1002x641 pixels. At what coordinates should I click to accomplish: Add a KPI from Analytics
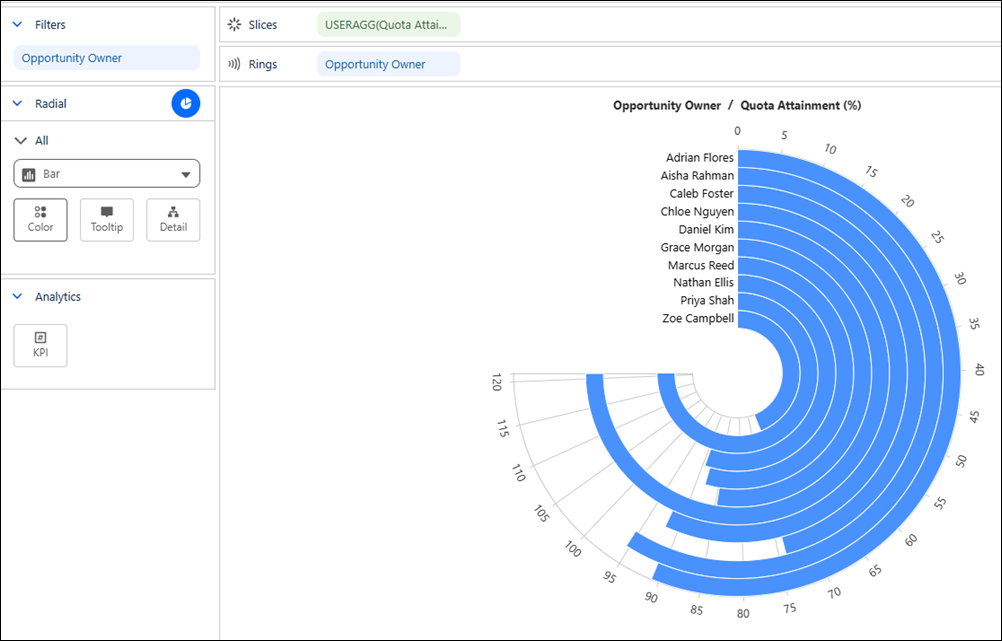click(40, 346)
